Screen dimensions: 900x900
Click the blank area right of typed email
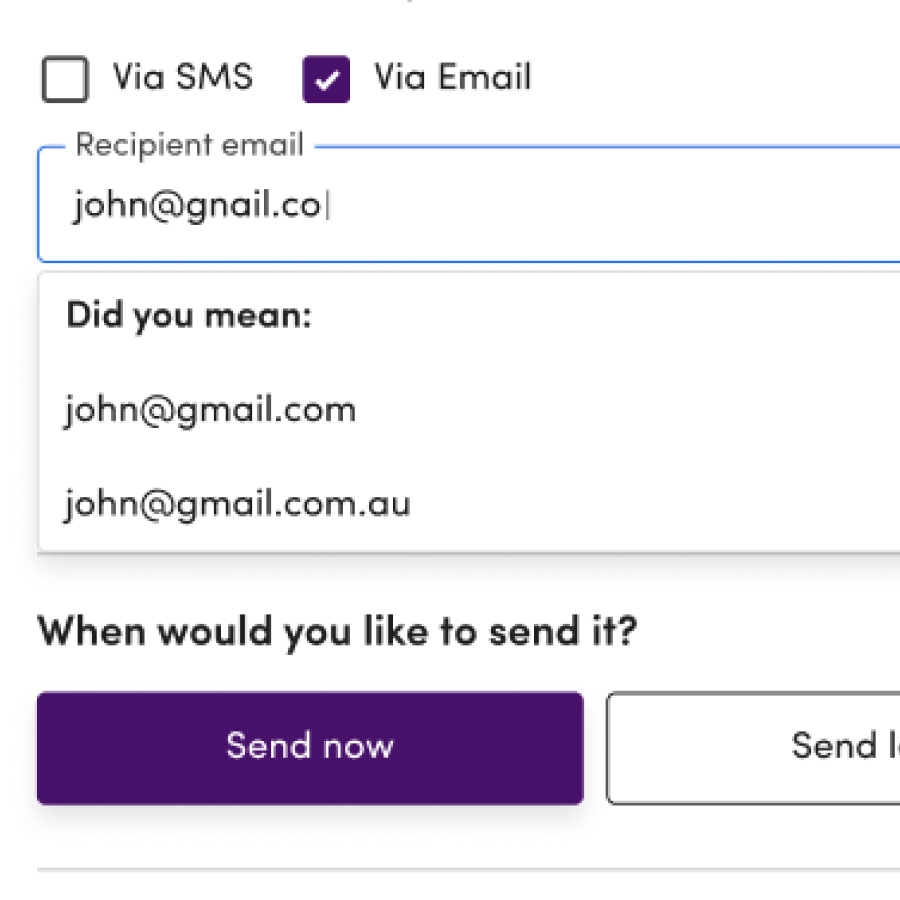click(x=620, y=206)
